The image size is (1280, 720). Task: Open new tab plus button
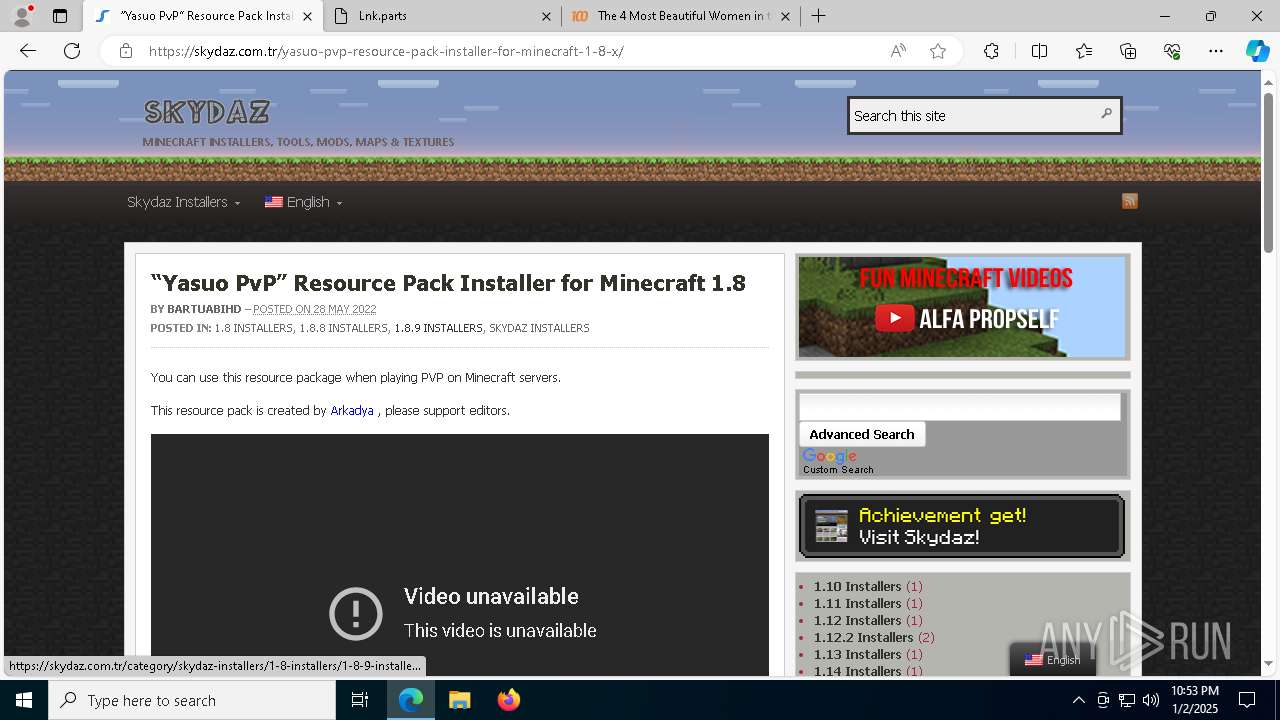[x=818, y=16]
